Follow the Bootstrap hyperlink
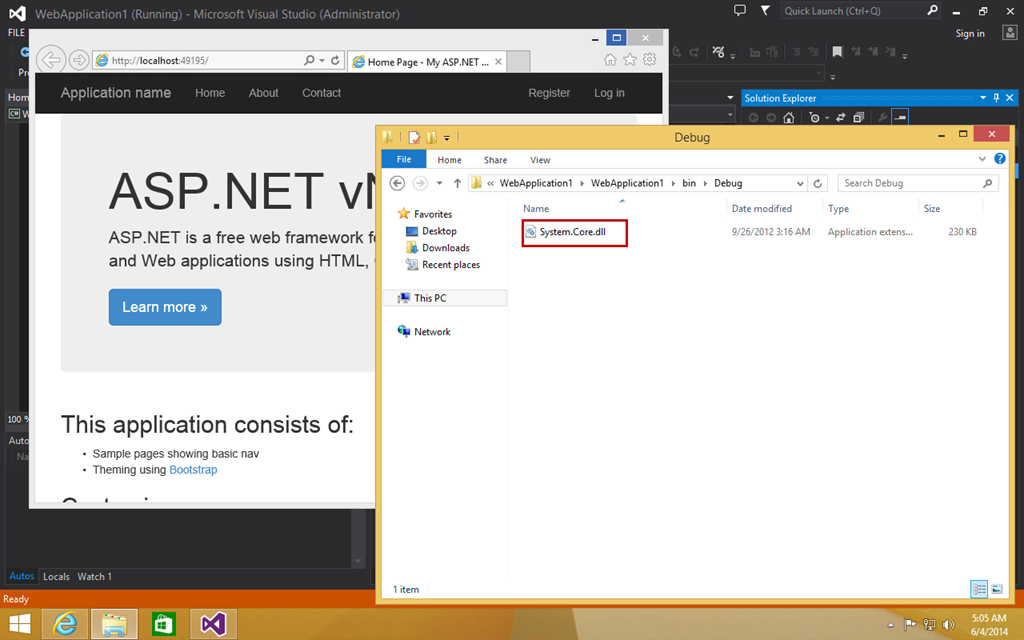 193,470
